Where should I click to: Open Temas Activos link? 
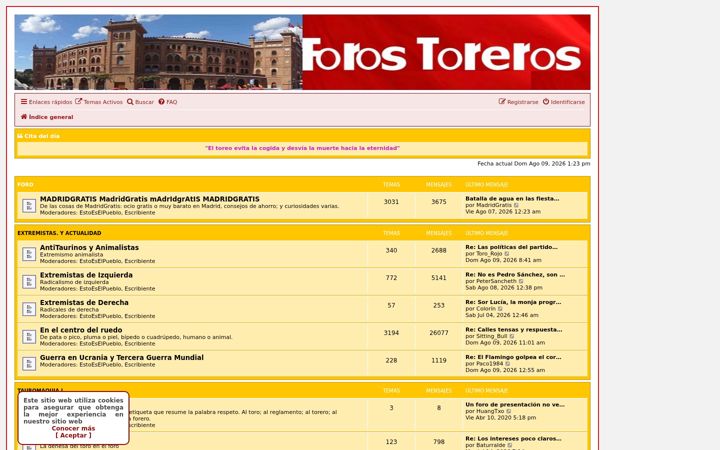(99, 102)
